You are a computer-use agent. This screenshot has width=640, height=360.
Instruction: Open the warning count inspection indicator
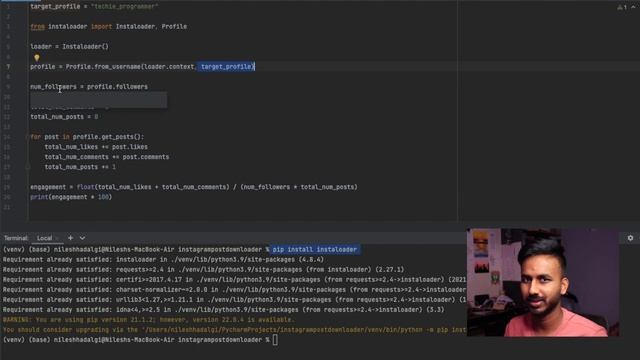pyautogui.click(x=622, y=7)
